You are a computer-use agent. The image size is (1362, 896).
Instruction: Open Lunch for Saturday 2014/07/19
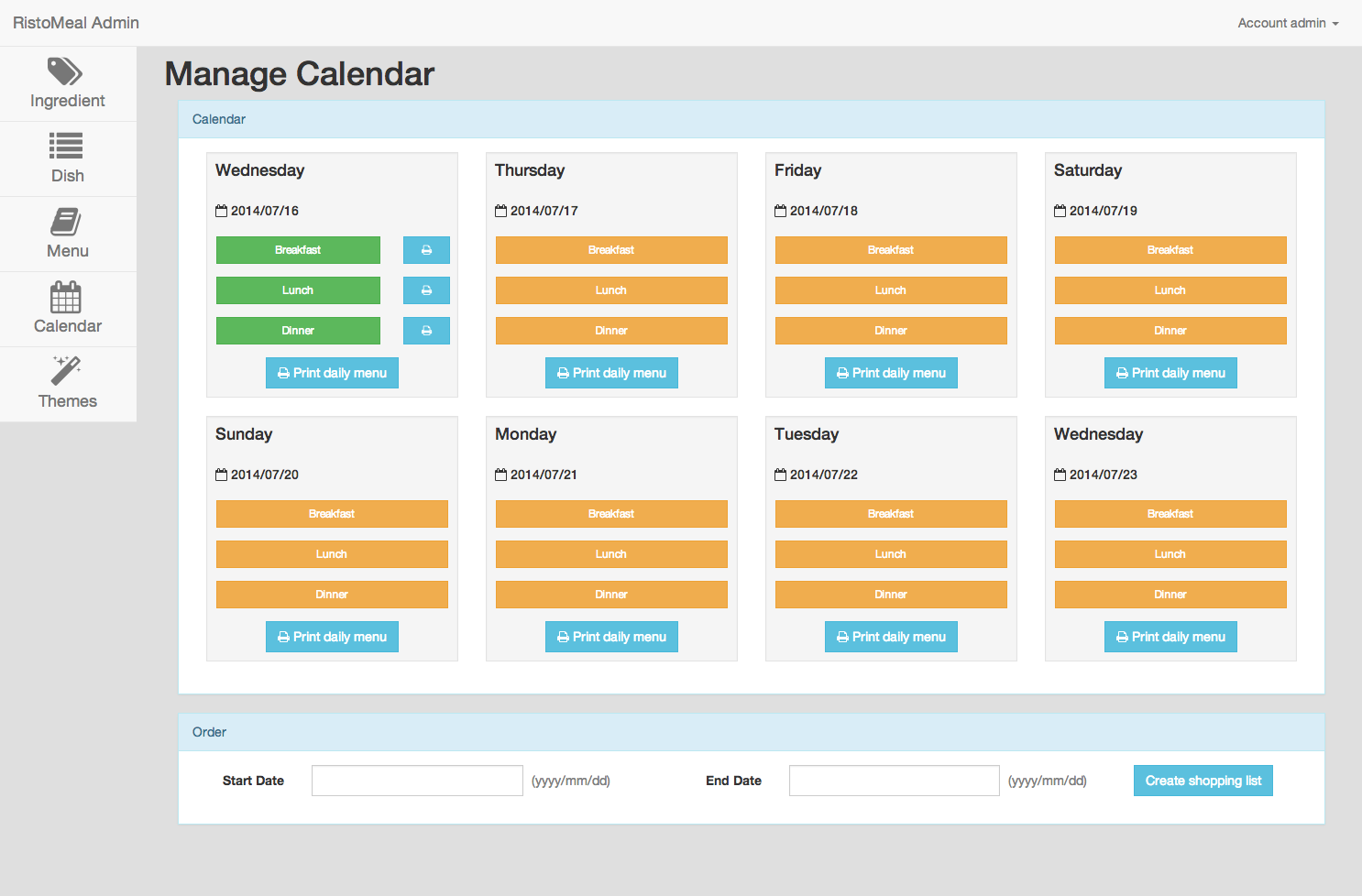[x=1170, y=290]
